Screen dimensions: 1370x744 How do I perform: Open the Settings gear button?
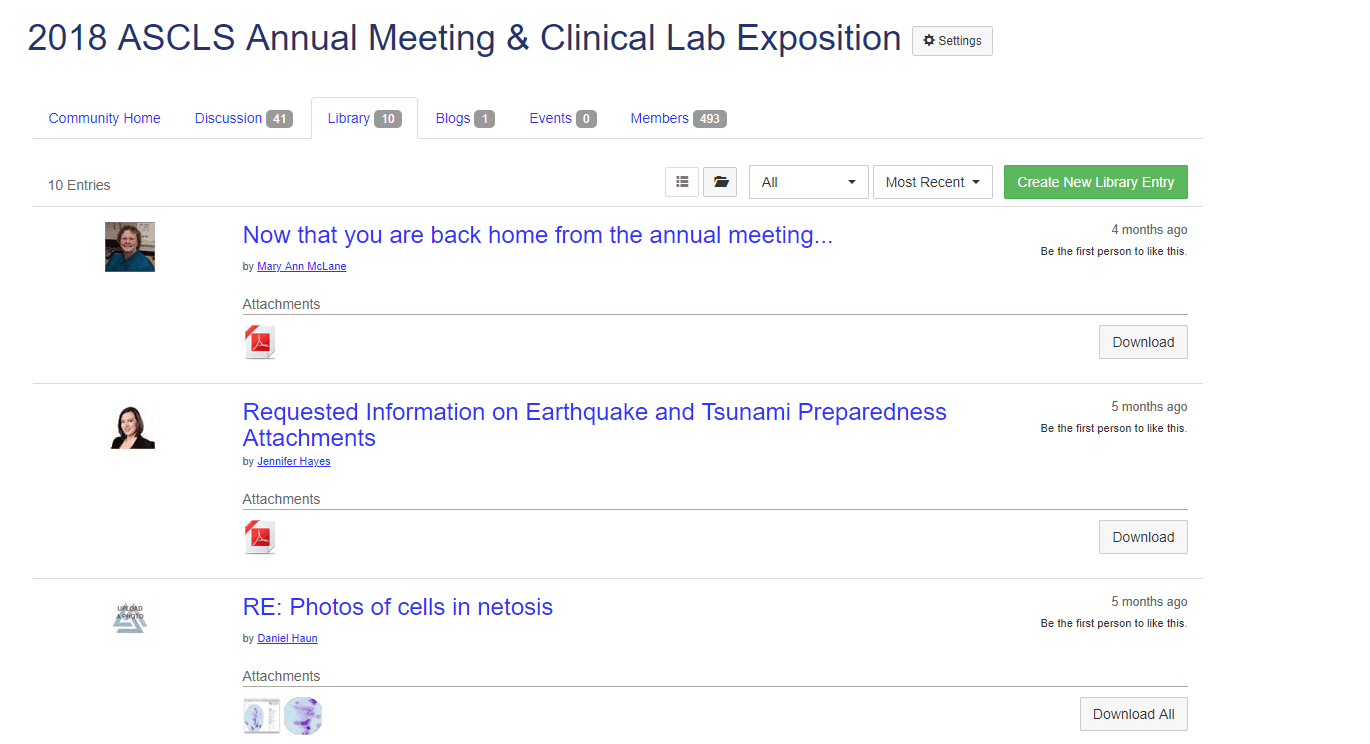pyautogui.click(x=952, y=41)
